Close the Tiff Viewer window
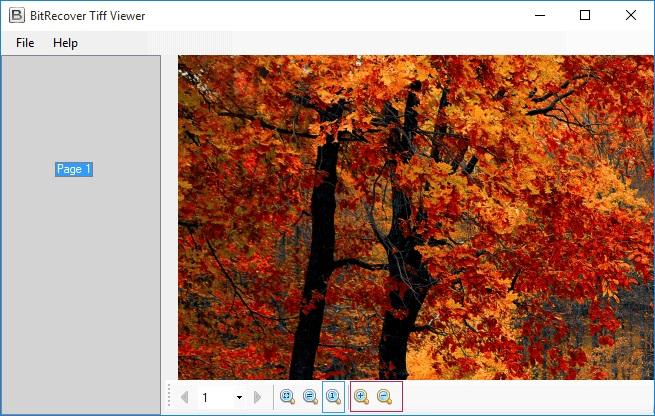The height and width of the screenshot is (416, 655). pos(631,15)
